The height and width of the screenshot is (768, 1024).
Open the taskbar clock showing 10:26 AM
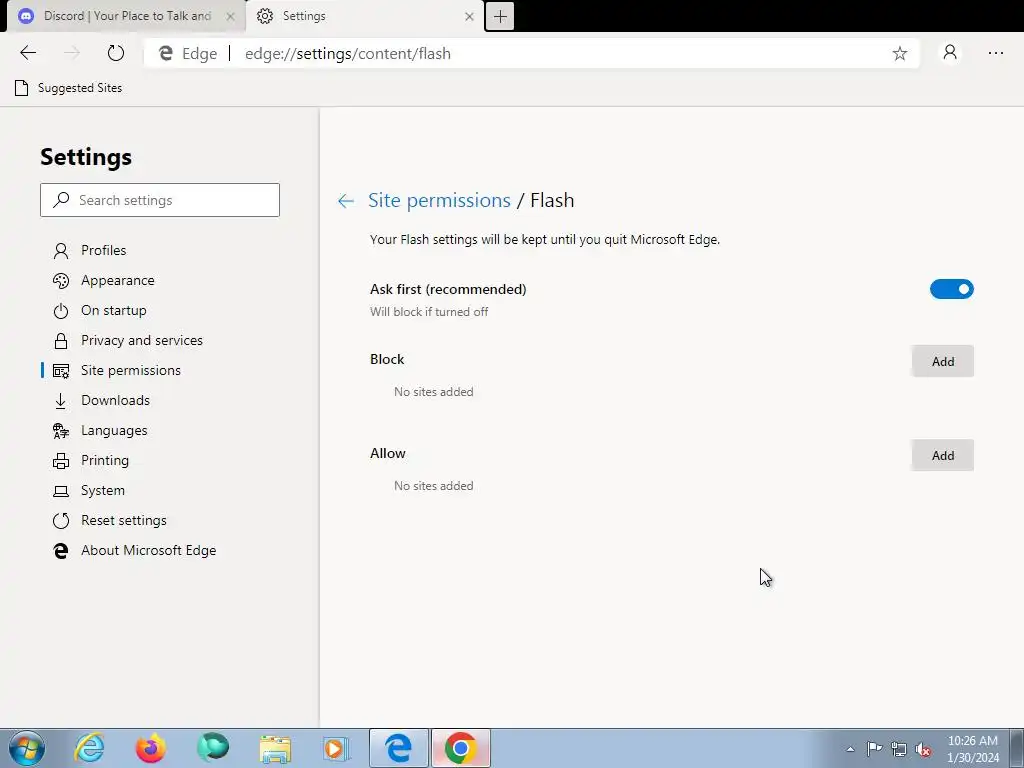pyautogui.click(x=972, y=749)
